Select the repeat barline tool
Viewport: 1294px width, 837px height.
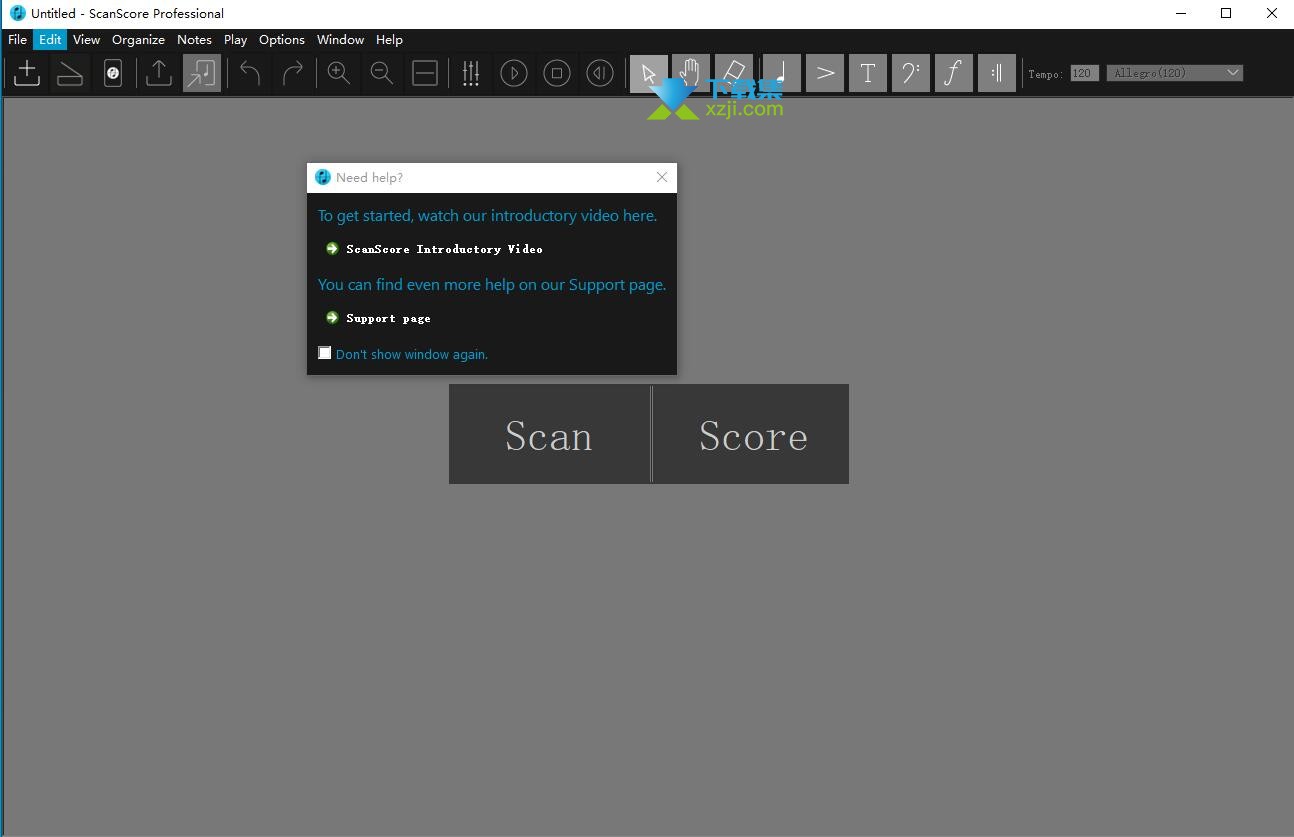[x=997, y=73]
